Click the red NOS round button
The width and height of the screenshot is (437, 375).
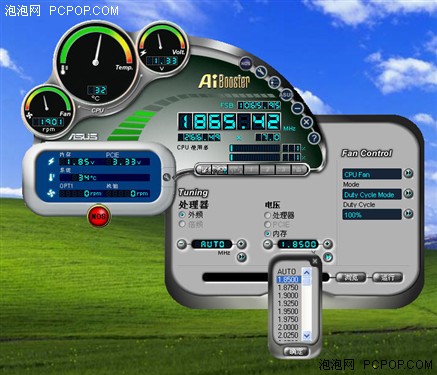(x=98, y=216)
